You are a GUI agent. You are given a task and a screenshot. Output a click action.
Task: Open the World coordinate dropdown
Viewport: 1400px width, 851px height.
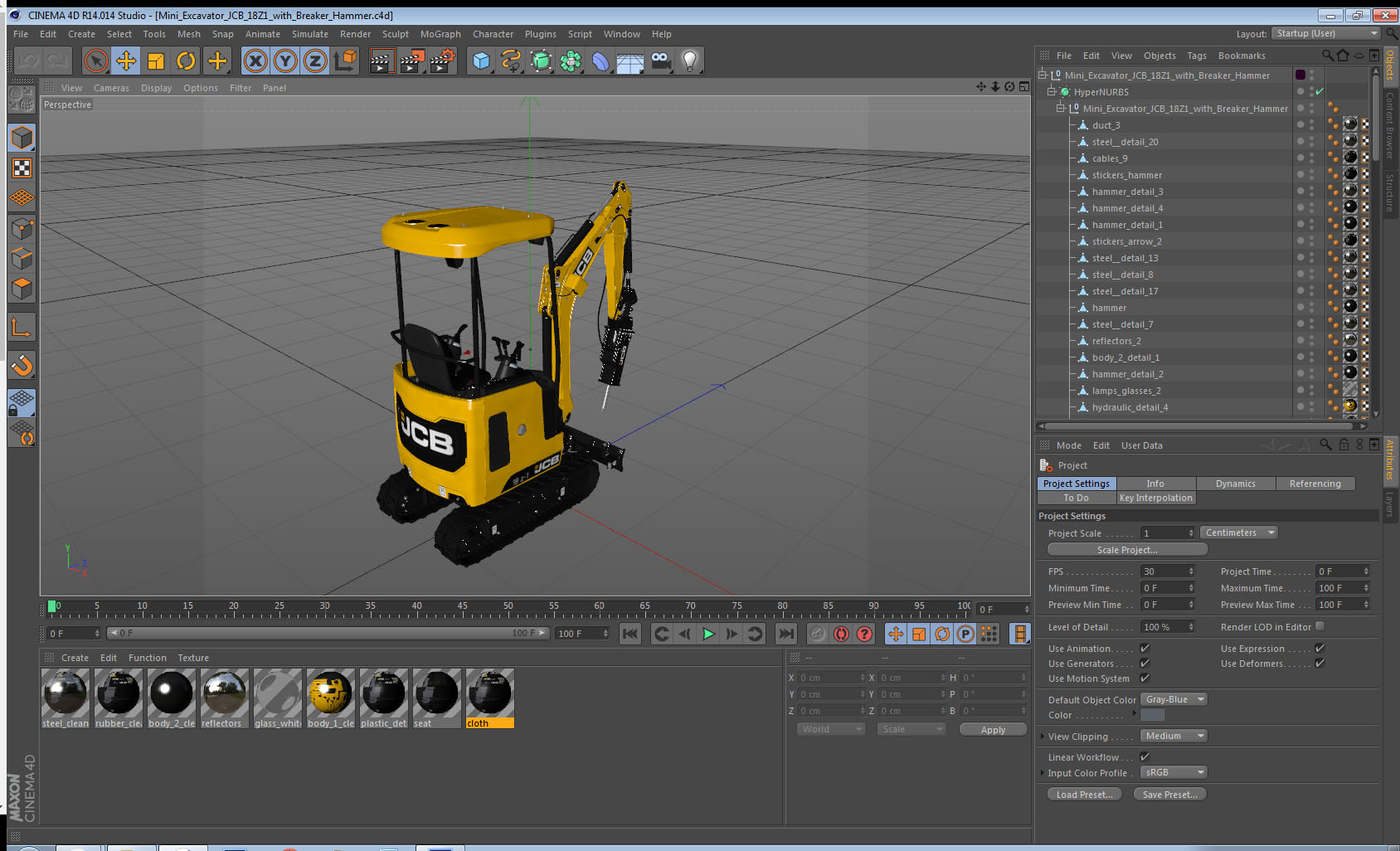click(831, 729)
